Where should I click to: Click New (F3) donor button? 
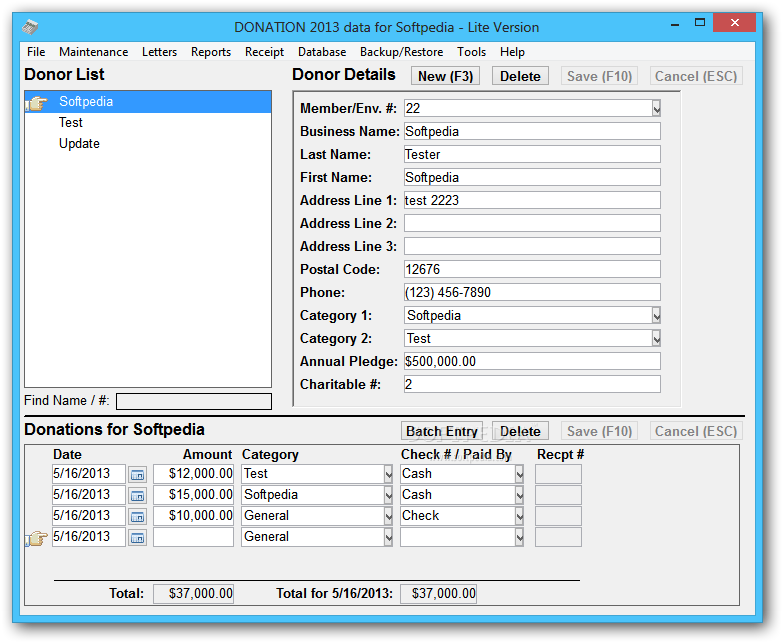tap(445, 76)
